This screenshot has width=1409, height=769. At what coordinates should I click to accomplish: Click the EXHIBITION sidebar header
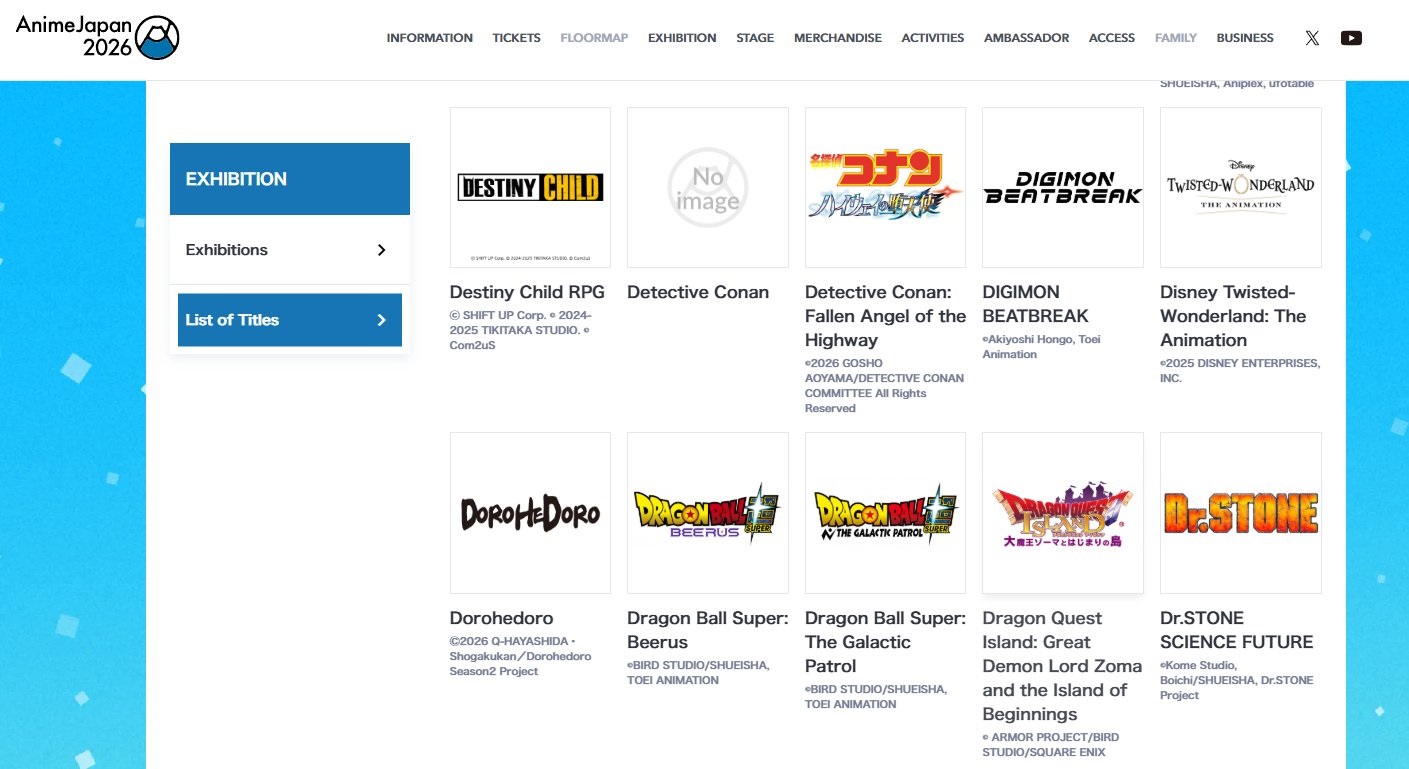pos(289,179)
